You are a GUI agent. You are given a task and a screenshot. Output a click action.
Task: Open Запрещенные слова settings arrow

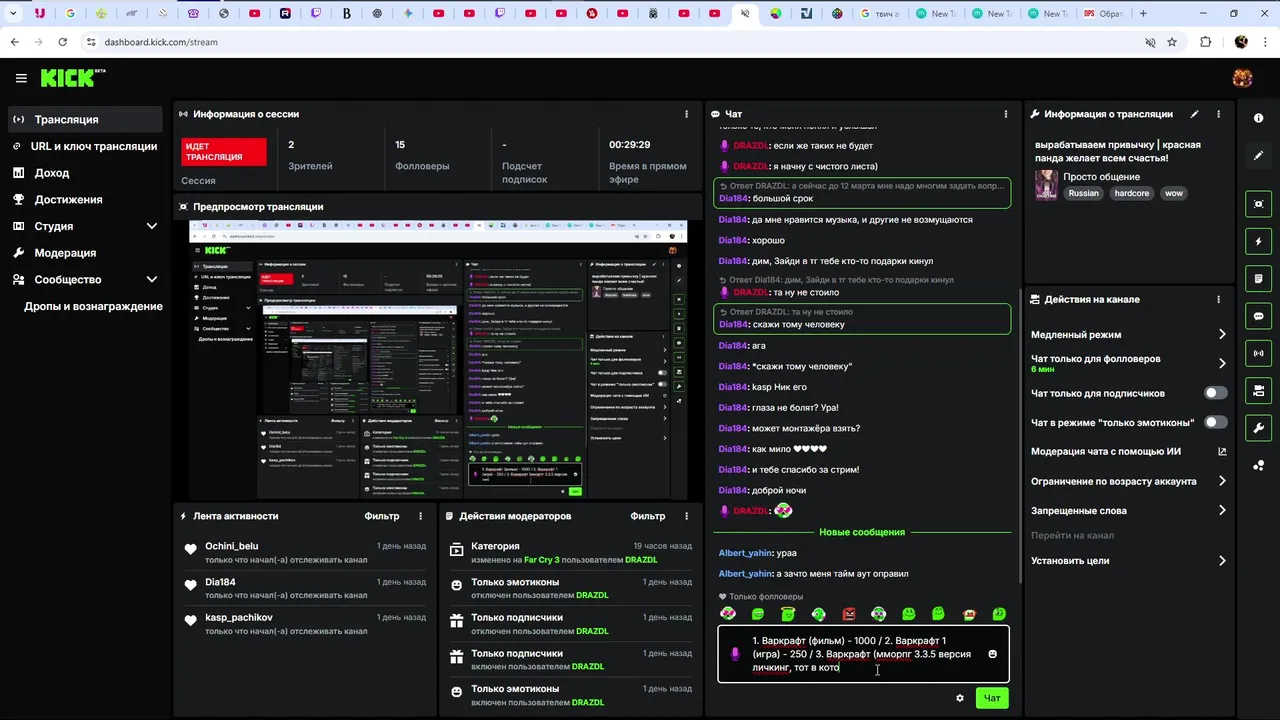[x=1222, y=510]
